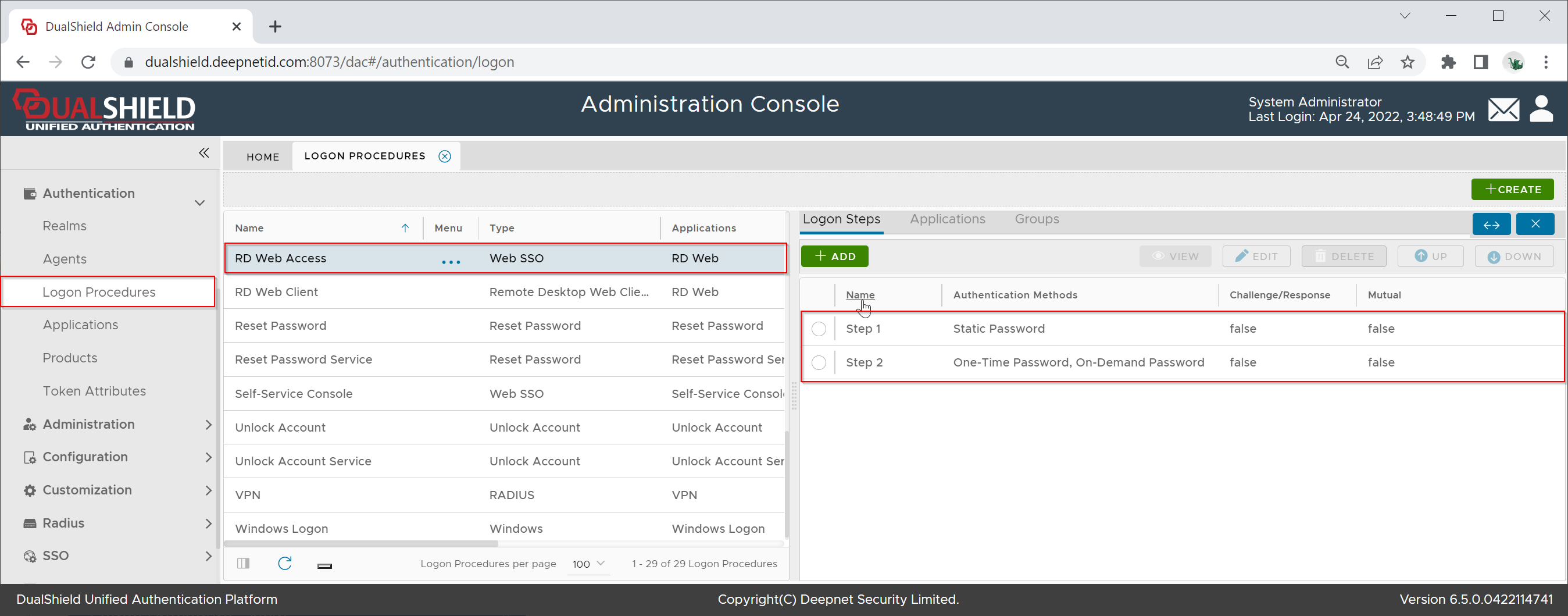Switch to the Groups tab
This screenshot has width=1568, height=616.
pos(1036,219)
